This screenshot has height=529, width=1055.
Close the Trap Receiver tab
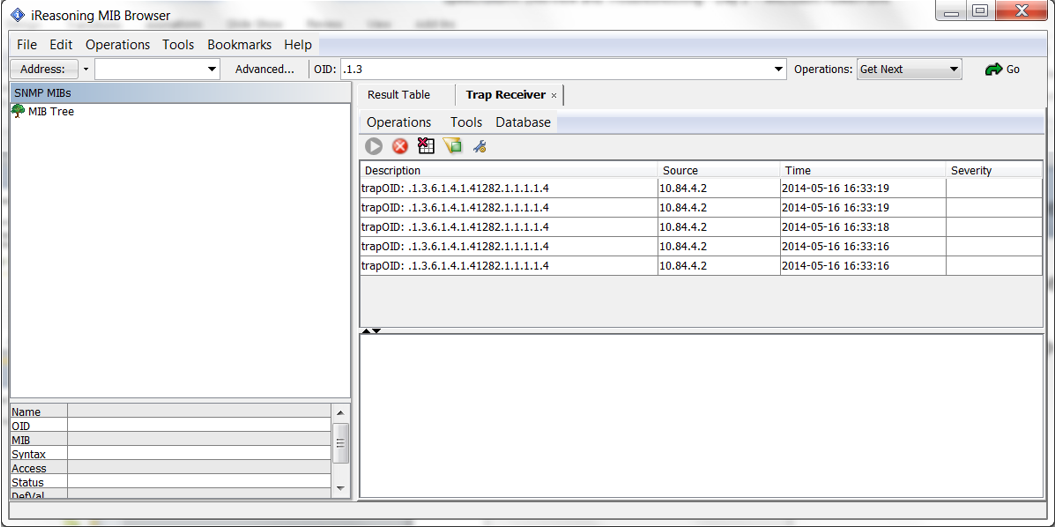pos(554,95)
